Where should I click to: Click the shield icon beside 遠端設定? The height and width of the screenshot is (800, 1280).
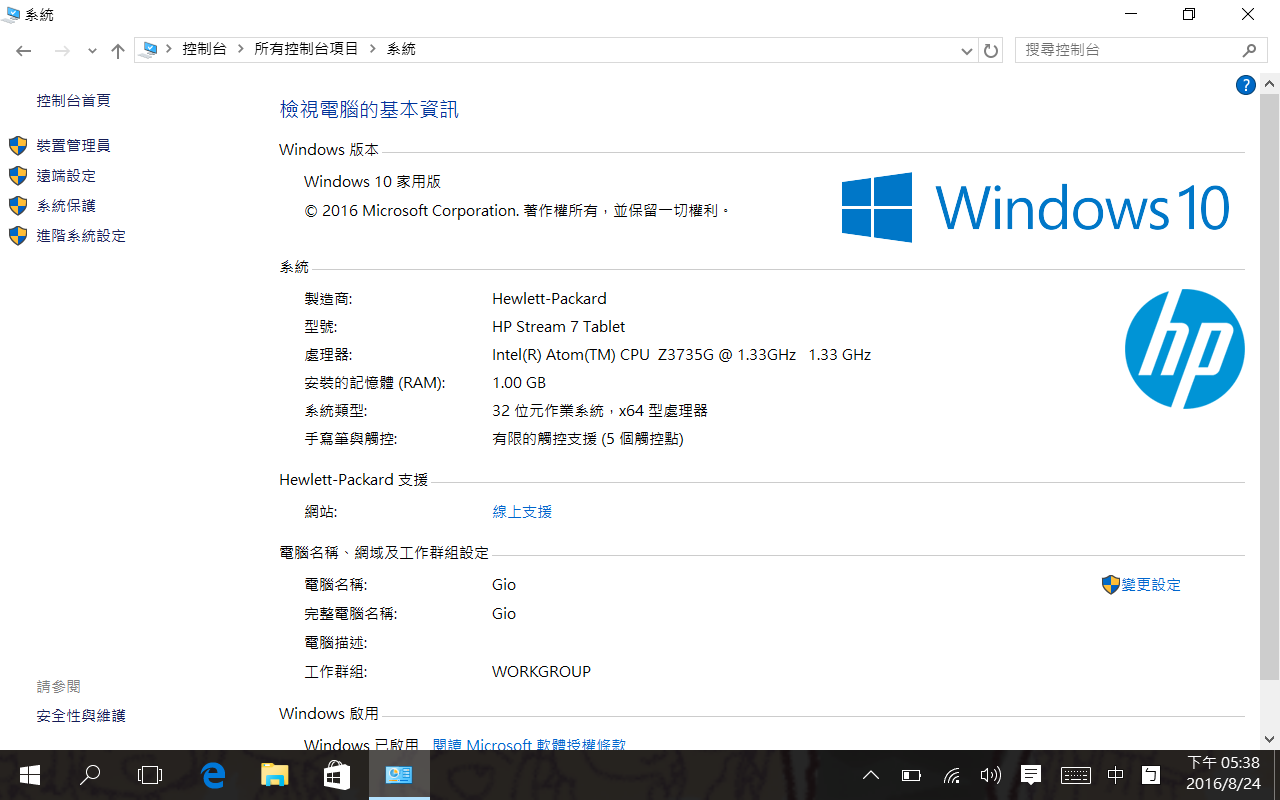coord(18,176)
